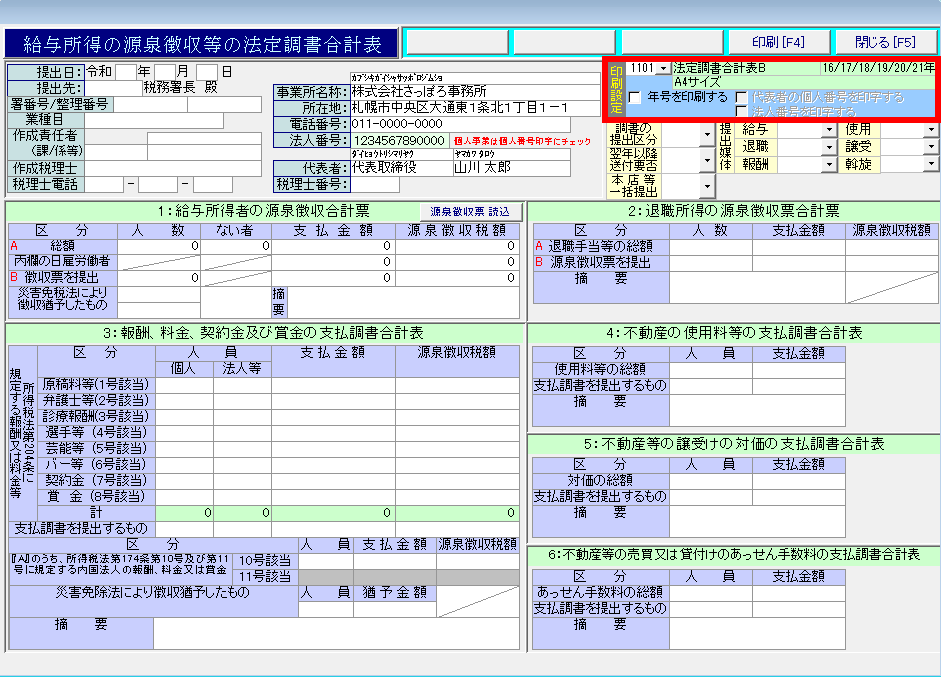The height and width of the screenshot is (677, 941).
Task: Click the 源泉徴収票 読込 button
Action: (x=470, y=212)
